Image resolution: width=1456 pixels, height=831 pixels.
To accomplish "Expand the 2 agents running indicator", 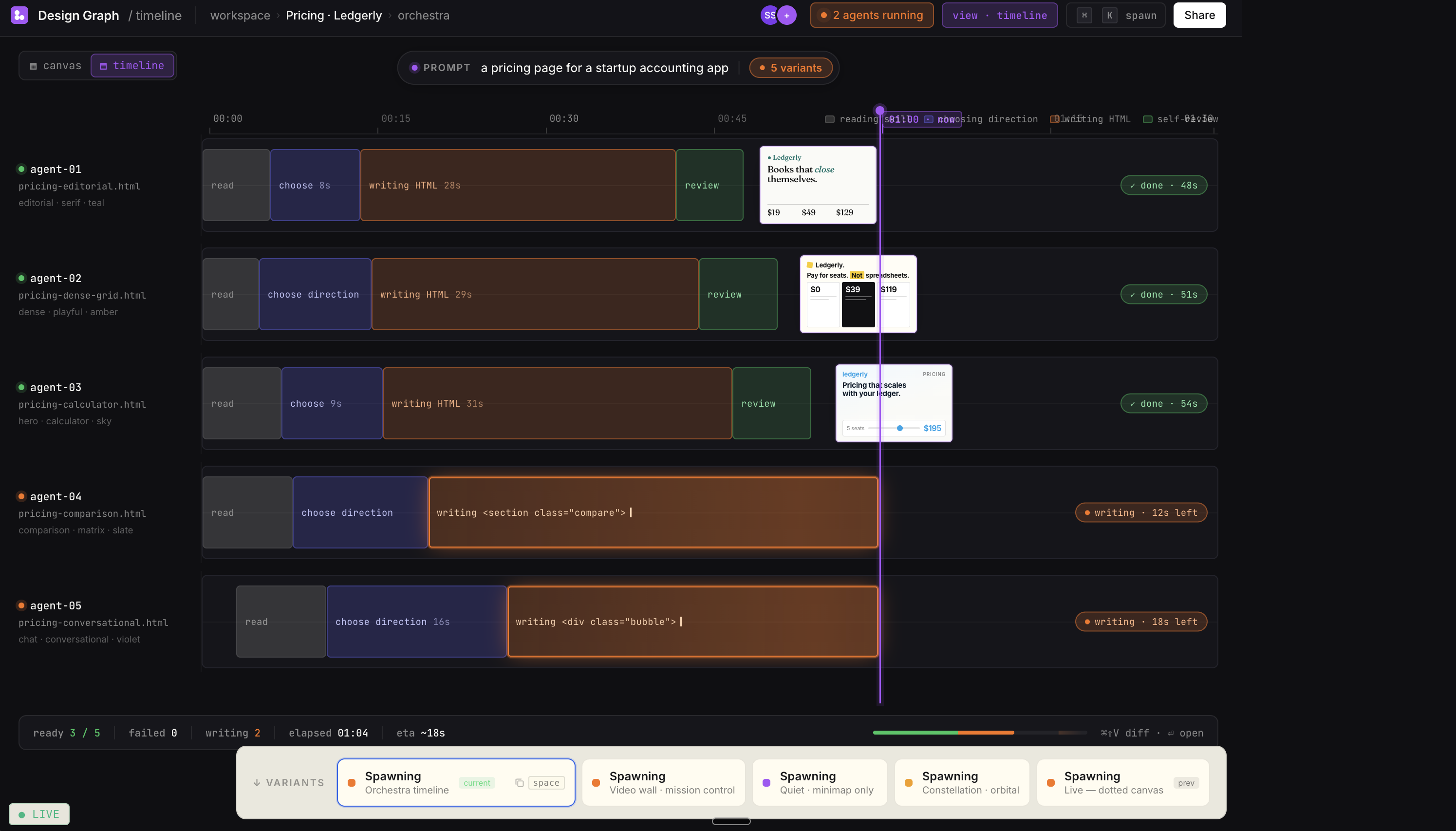I will [871, 15].
